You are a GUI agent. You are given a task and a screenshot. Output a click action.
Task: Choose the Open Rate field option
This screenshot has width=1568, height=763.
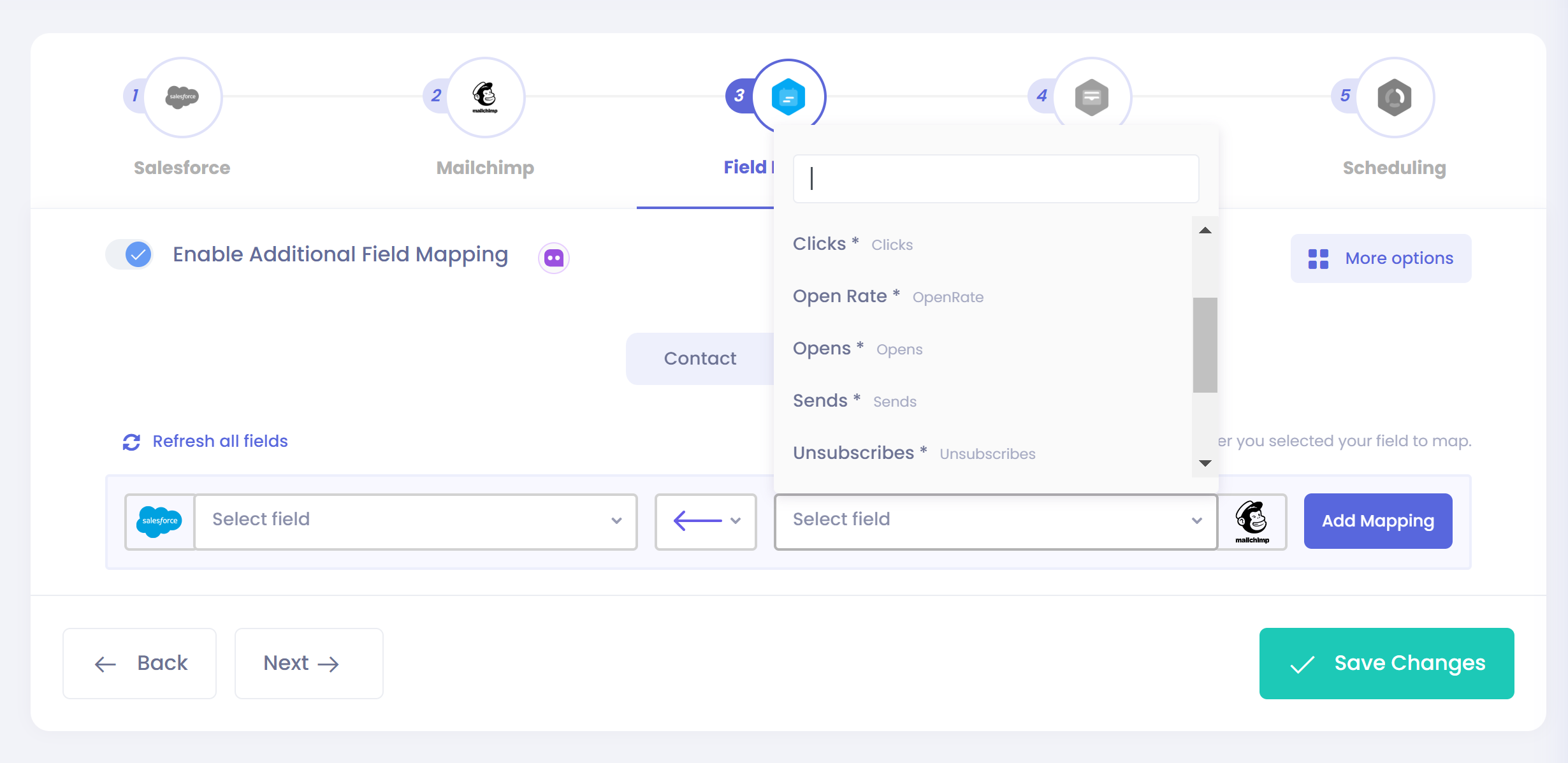982,296
